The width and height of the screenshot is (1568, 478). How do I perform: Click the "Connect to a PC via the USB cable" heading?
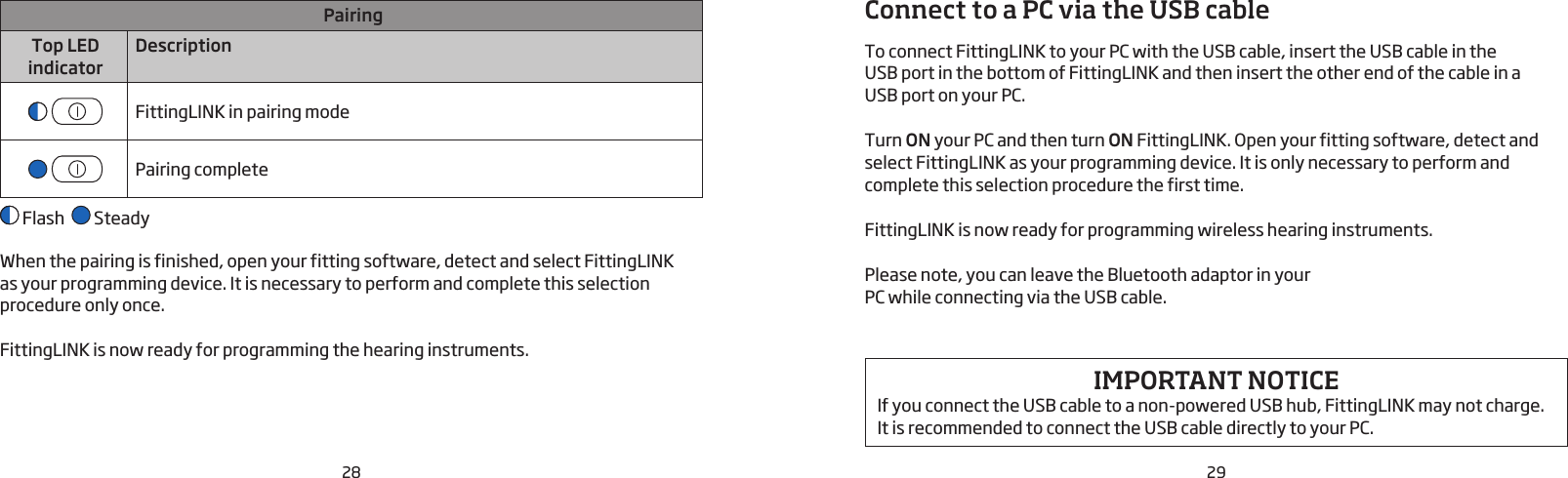(1066, 12)
